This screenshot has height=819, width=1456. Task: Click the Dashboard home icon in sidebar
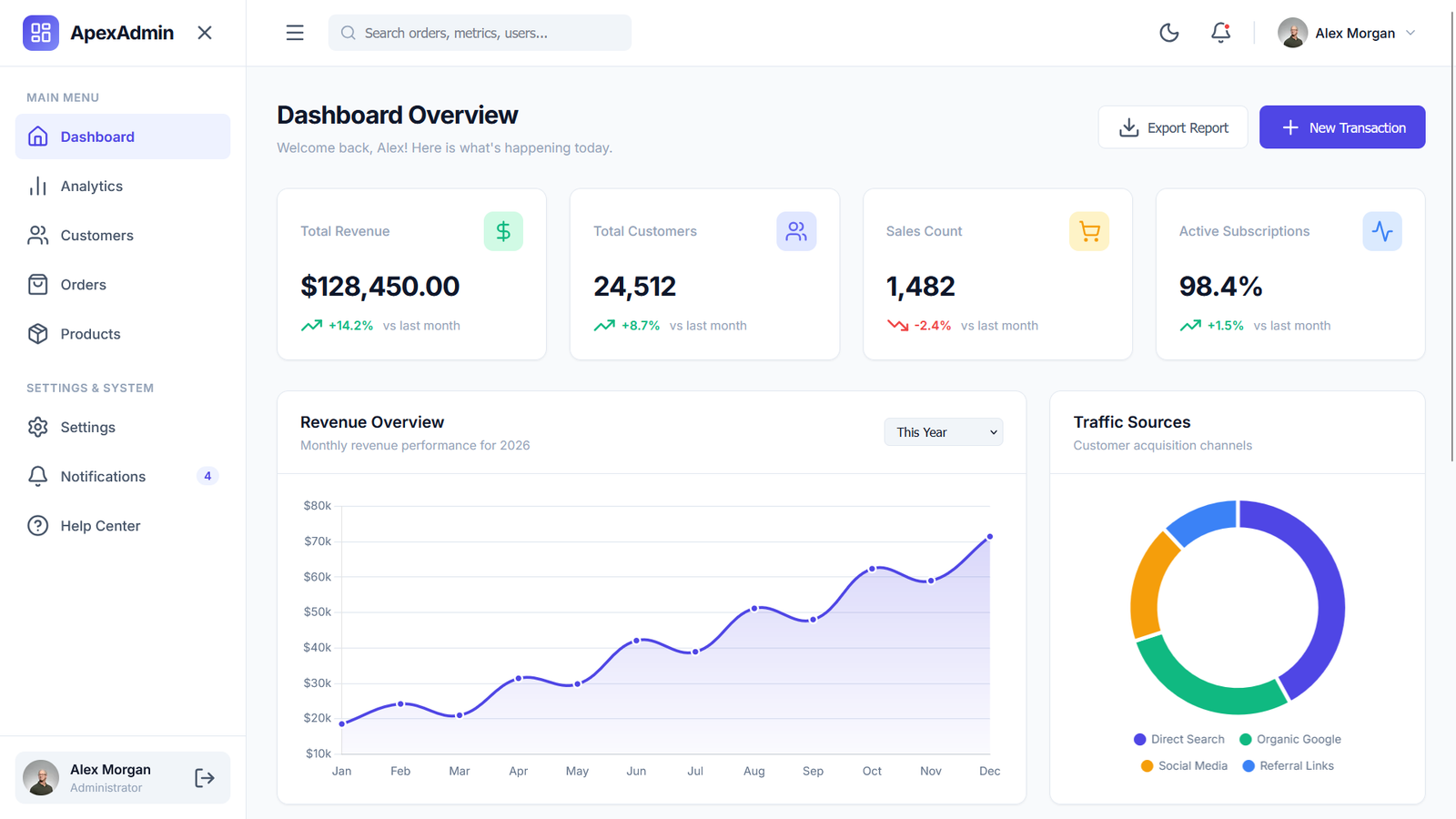37,136
